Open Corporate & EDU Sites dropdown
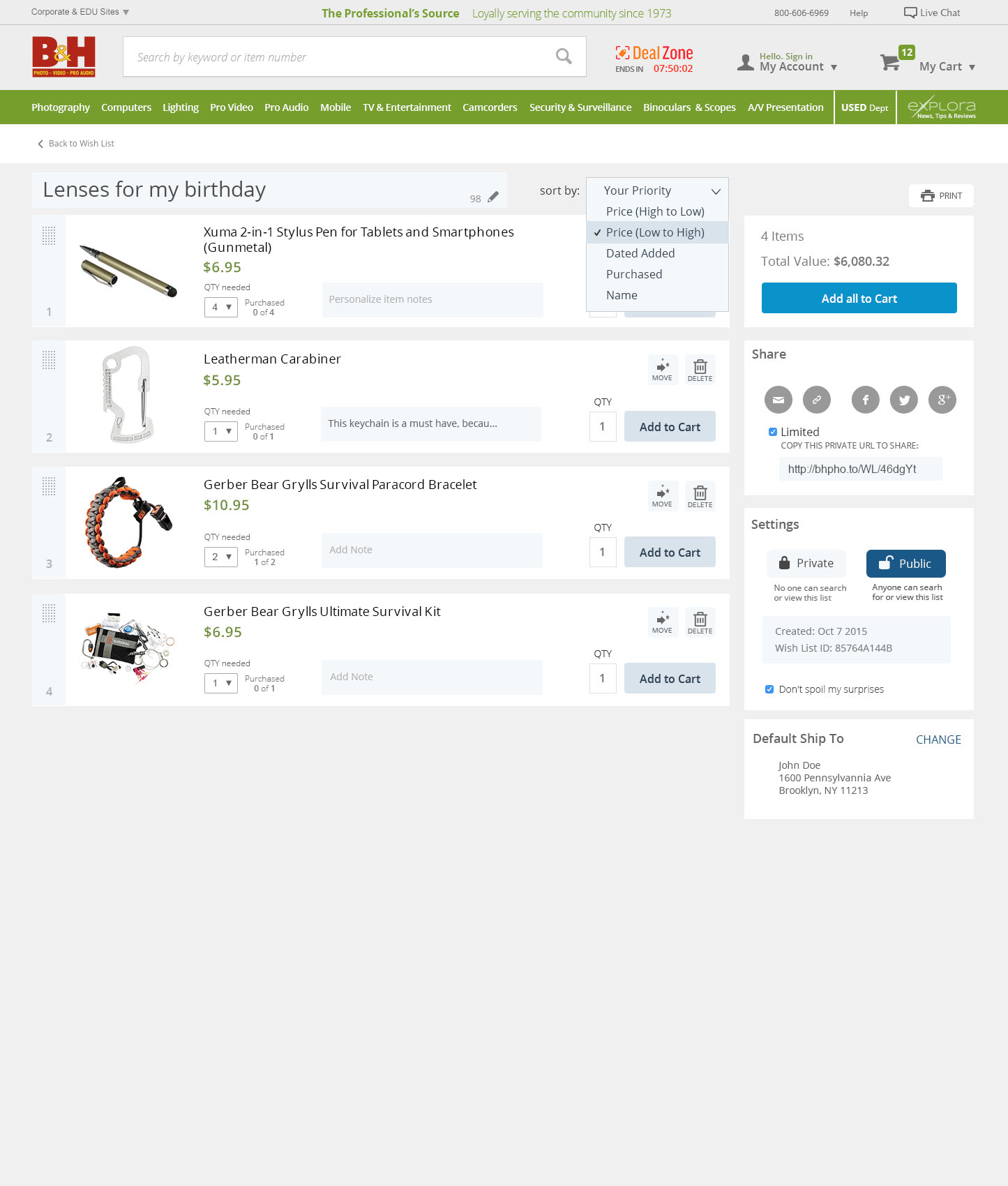 click(x=80, y=12)
